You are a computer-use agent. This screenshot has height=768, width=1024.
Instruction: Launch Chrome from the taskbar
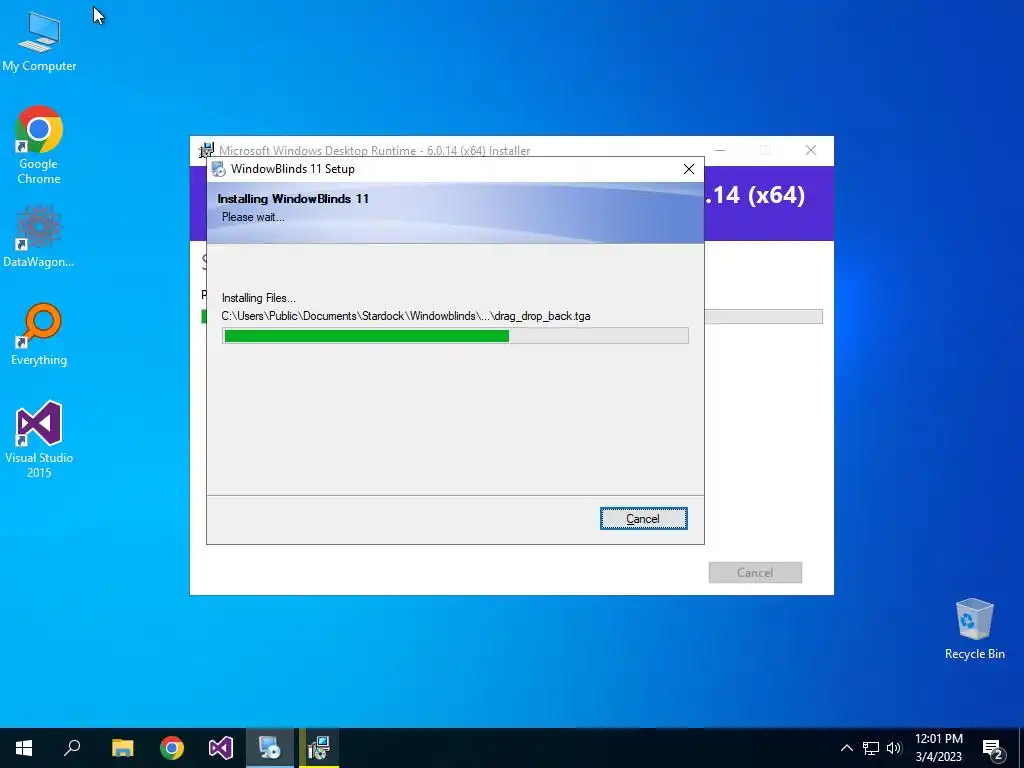(x=172, y=748)
